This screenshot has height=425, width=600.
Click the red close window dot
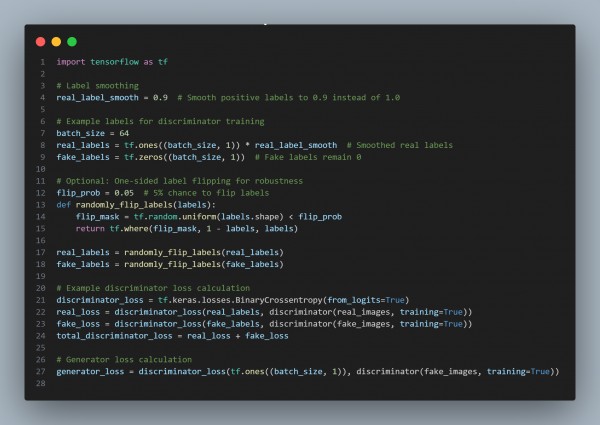coord(41,42)
